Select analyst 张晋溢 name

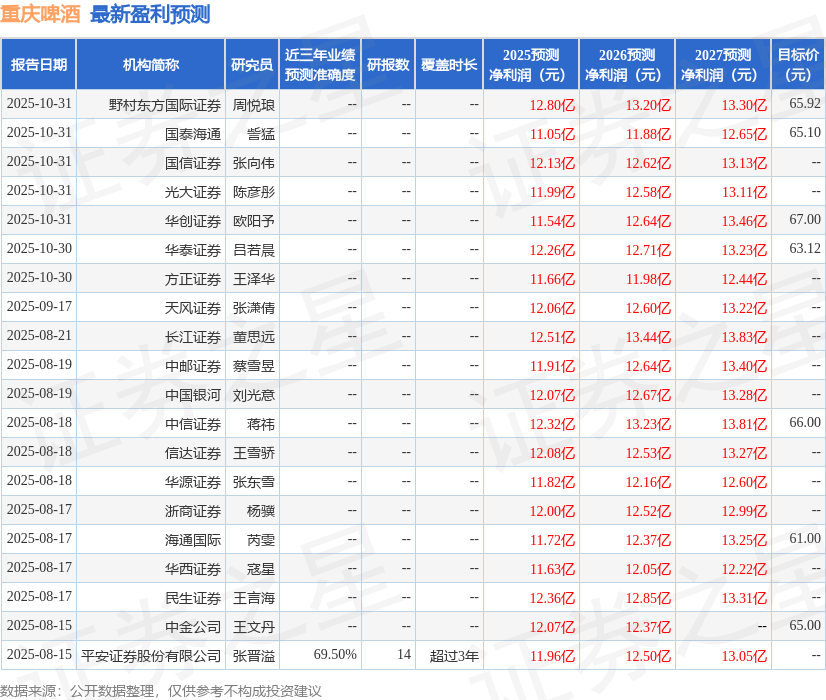click(x=252, y=656)
